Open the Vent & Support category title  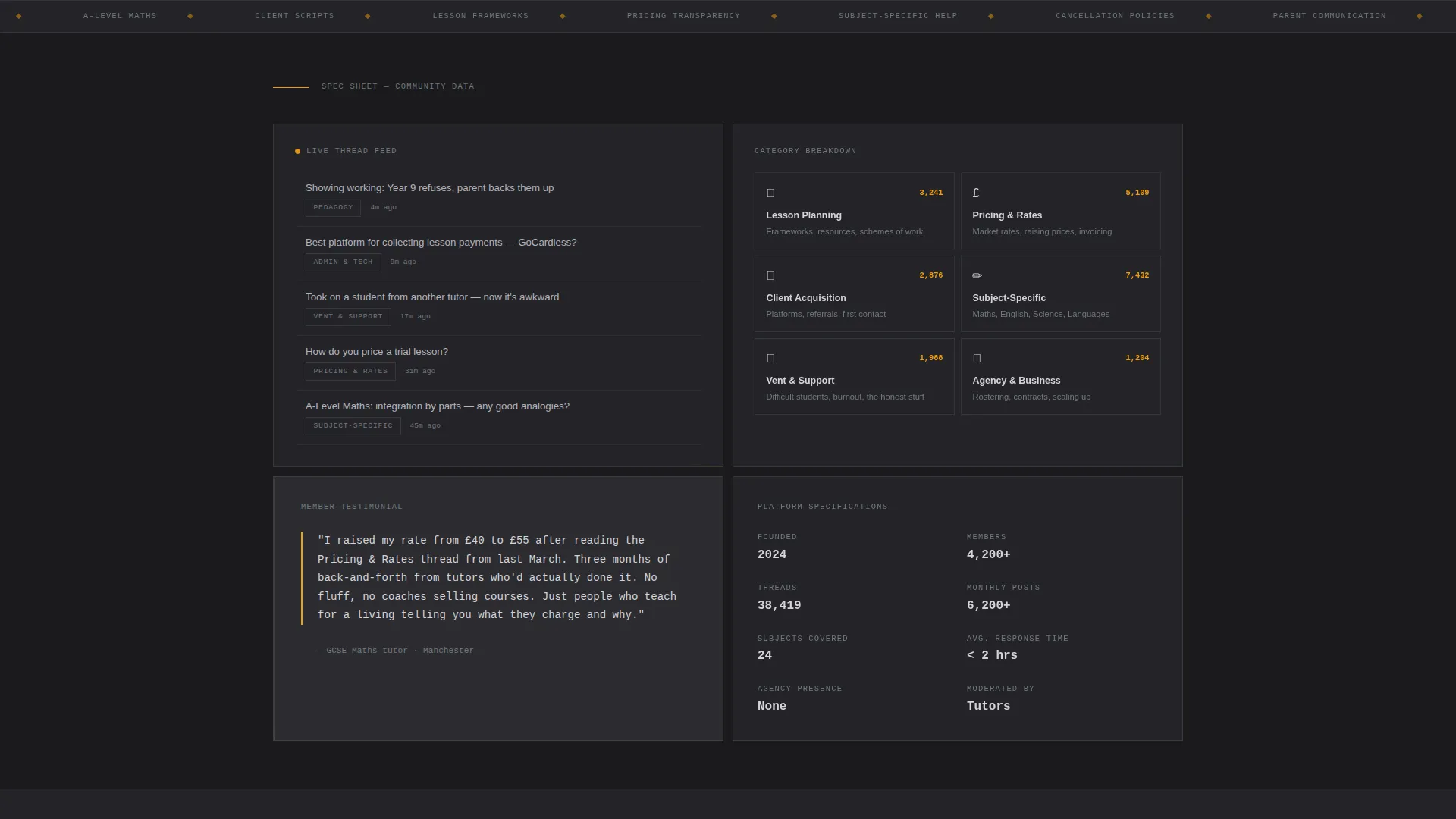click(800, 381)
